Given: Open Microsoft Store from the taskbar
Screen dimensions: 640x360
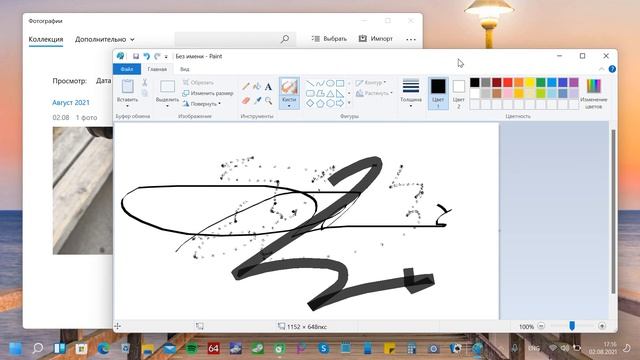Looking at the screenshot, I should pos(81,348).
